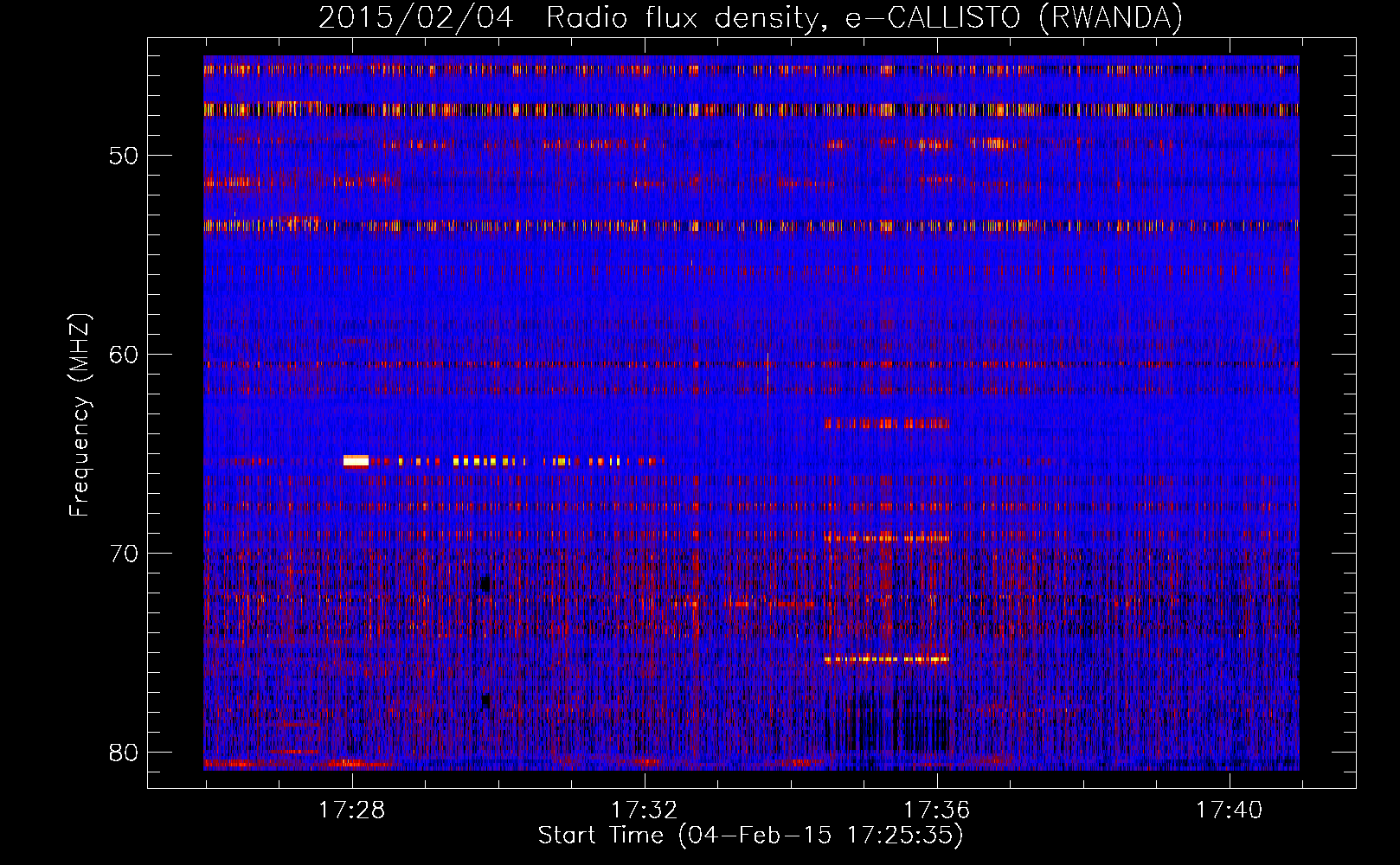Viewport: 1400px width, 865px height.
Task: Click the red-orange band segment near 63 MHz
Action: tap(887, 424)
